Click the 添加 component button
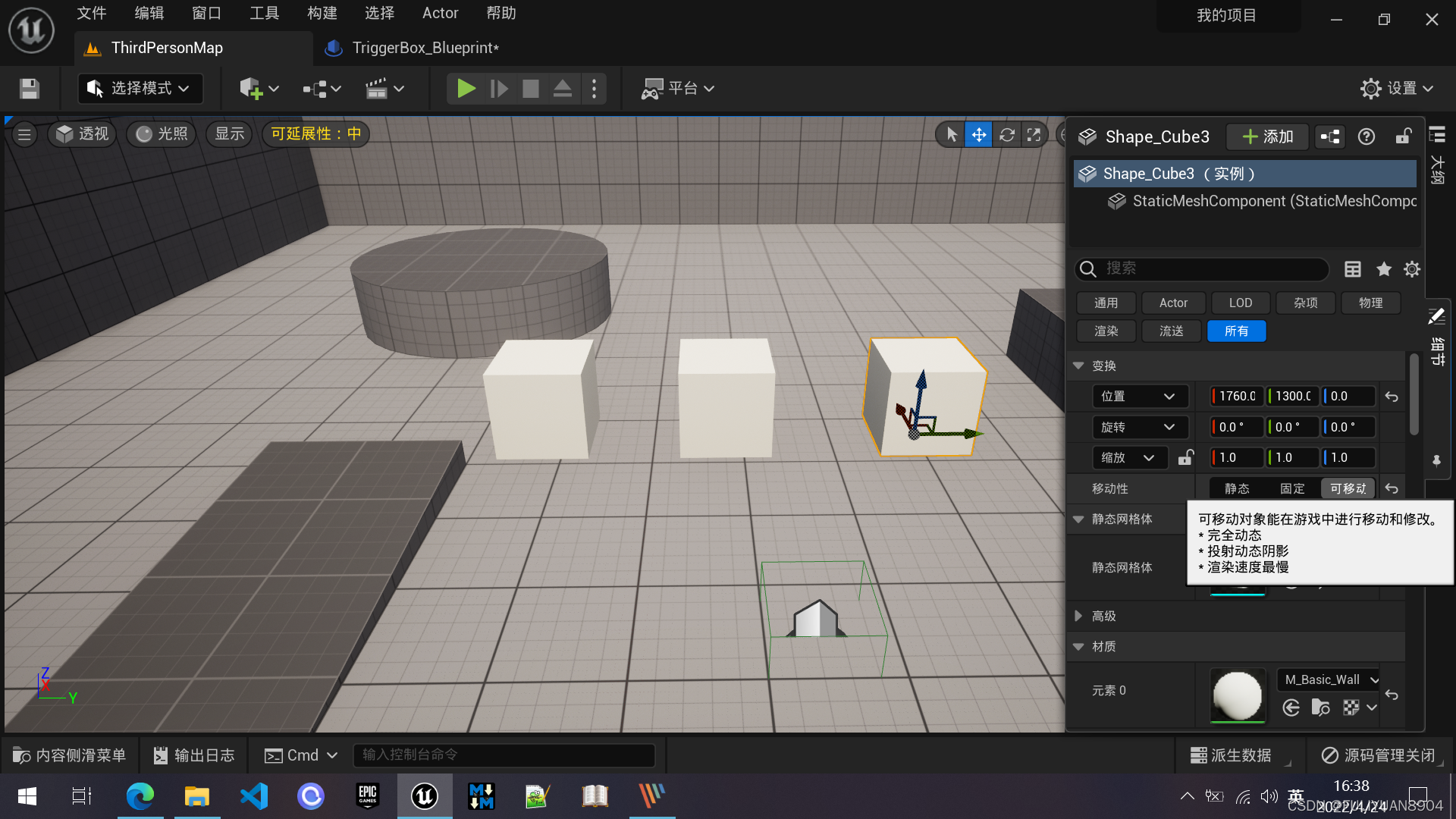This screenshot has width=1456, height=819. tap(1267, 136)
